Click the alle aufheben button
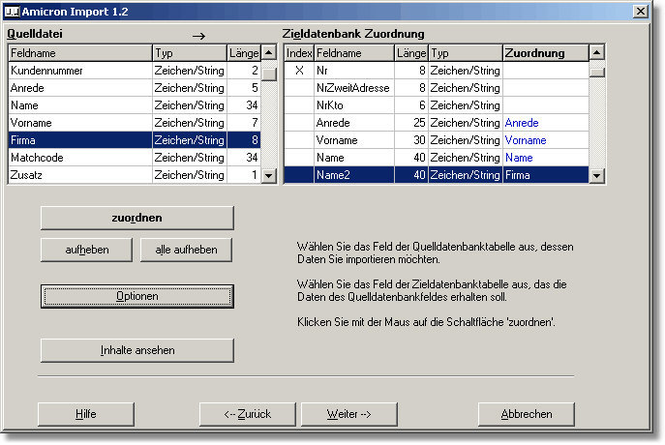665x445 pixels. [186, 249]
